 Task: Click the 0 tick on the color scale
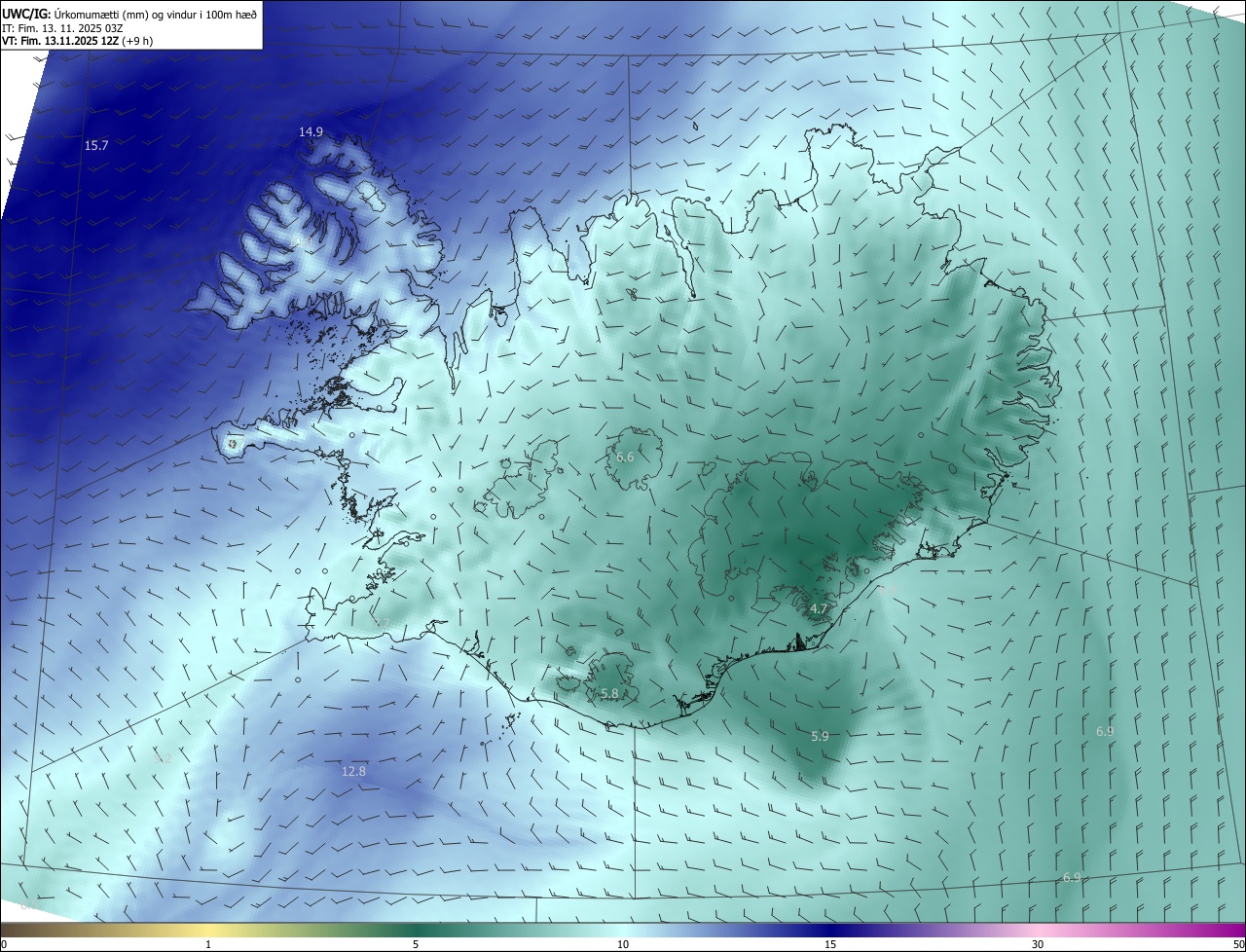pos(4,944)
